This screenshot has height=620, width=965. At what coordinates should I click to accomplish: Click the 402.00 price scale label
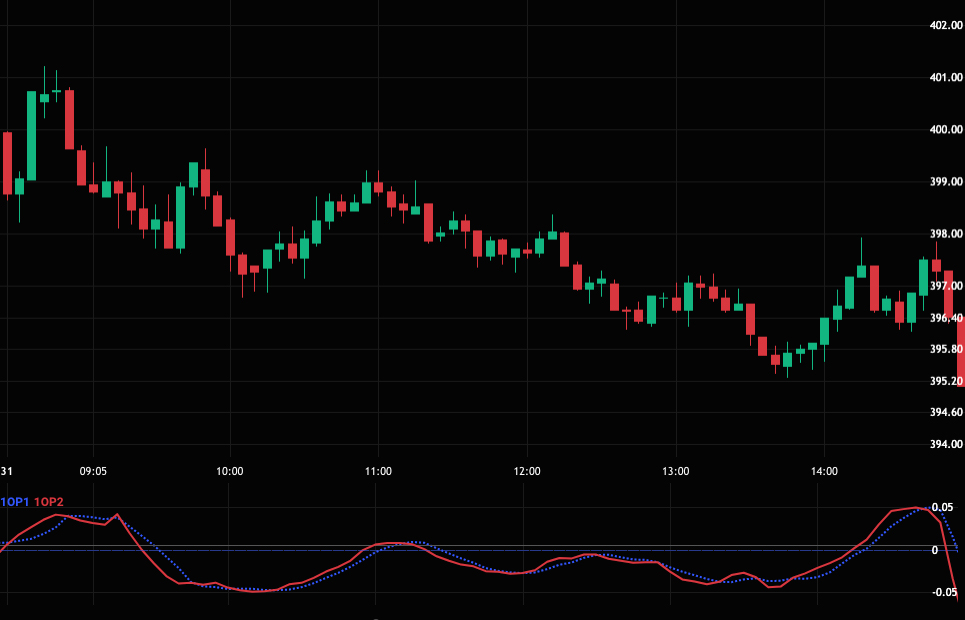coord(945,25)
